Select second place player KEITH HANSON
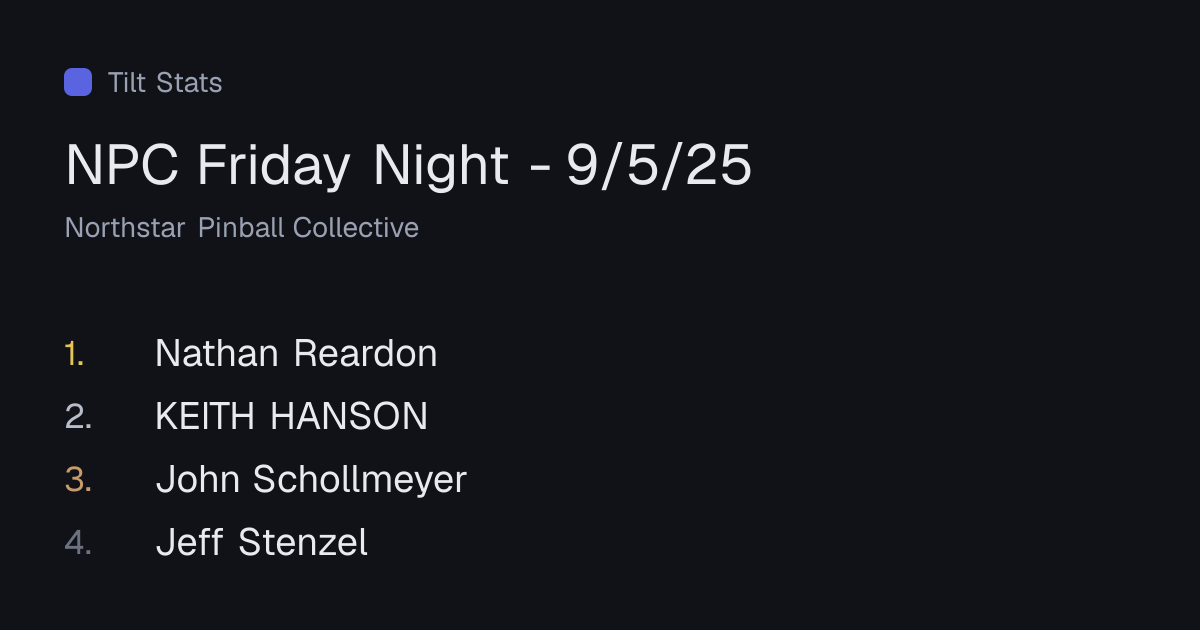 pos(291,416)
